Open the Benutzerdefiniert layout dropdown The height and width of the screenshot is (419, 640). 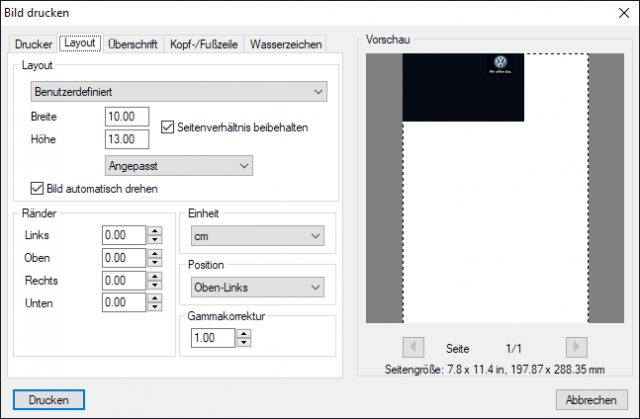pos(179,91)
